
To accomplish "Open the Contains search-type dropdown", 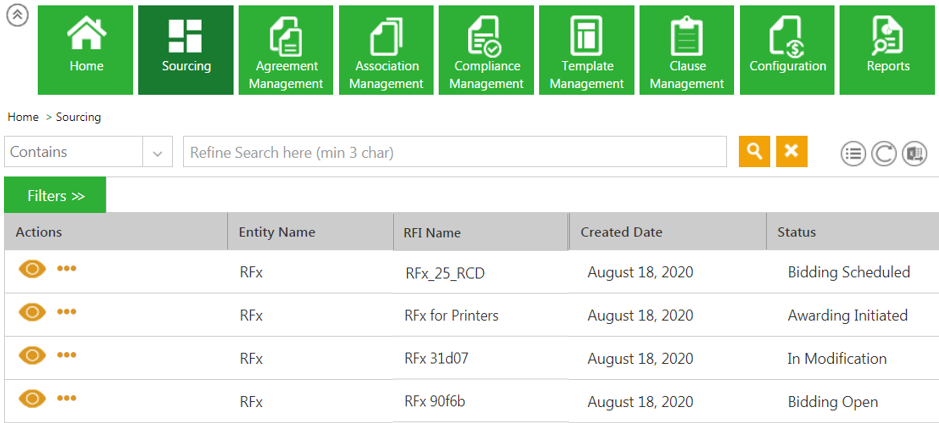I will [157, 153].
